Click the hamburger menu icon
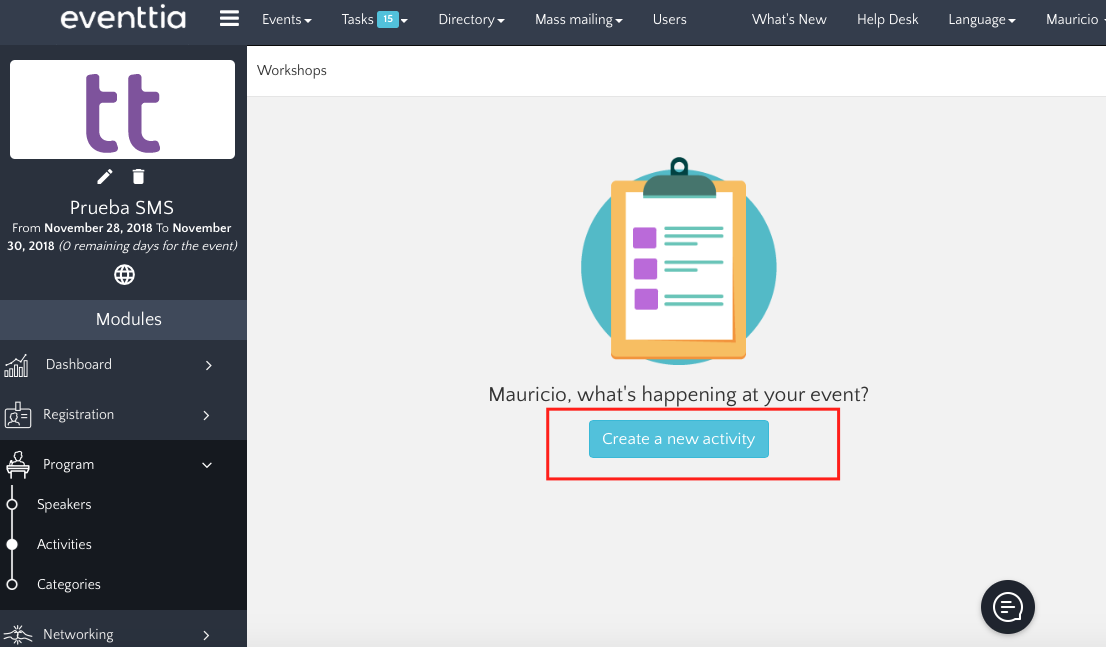This screenshot has height=647, width=1106. click(229, 19)
